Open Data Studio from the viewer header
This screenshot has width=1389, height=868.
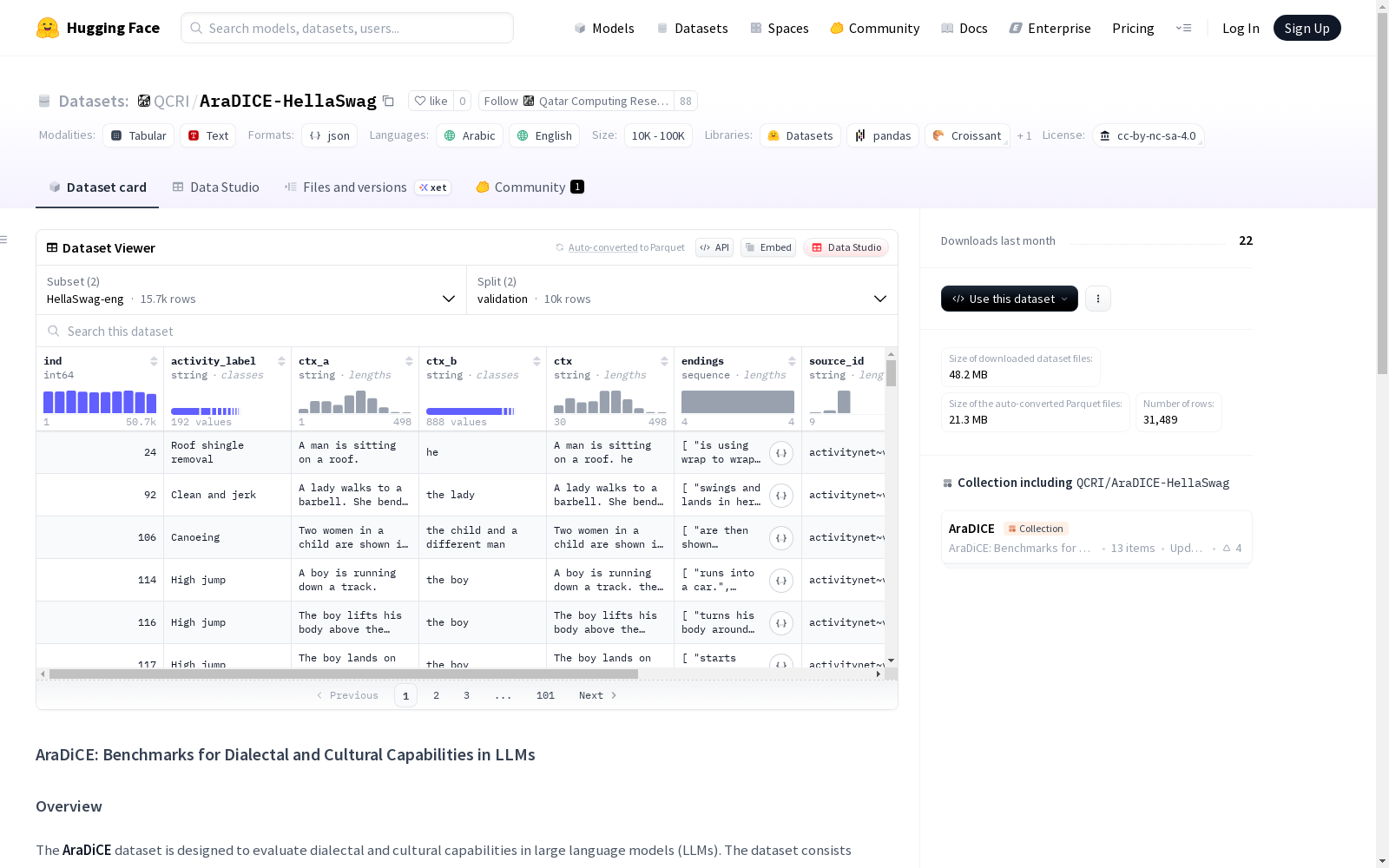(846, 247)
